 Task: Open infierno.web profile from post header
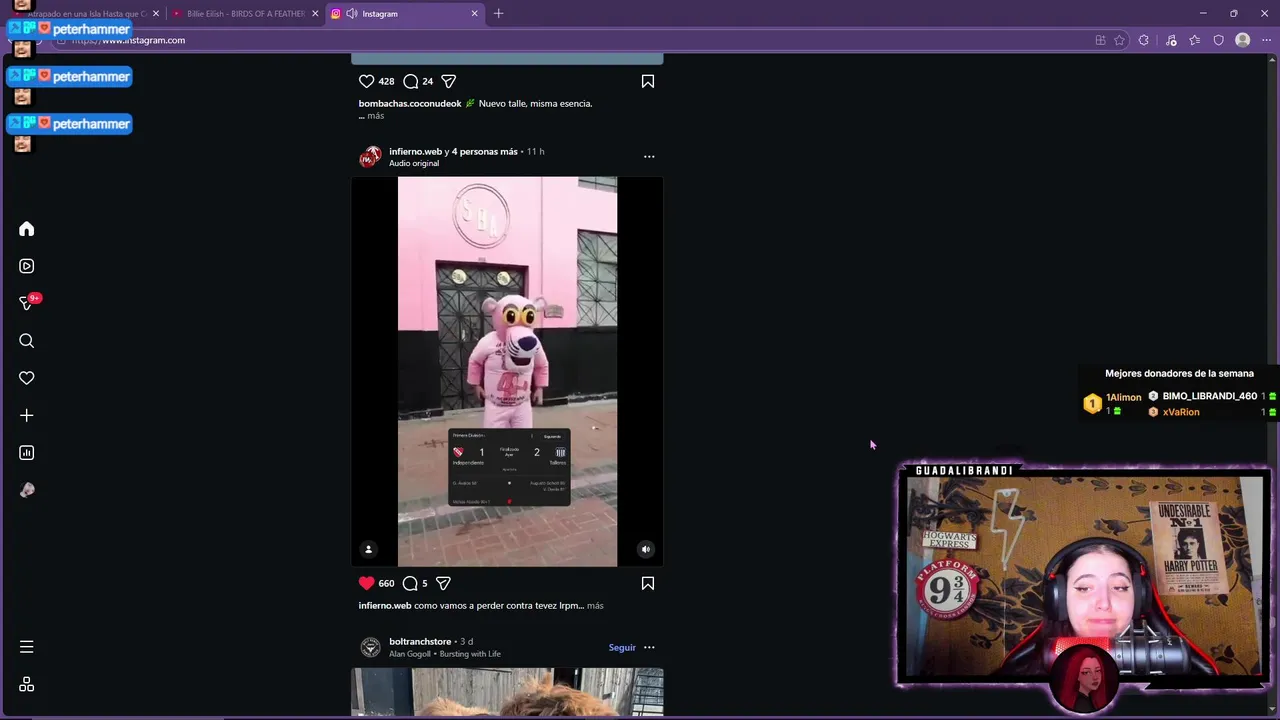[x=415, y=151]
